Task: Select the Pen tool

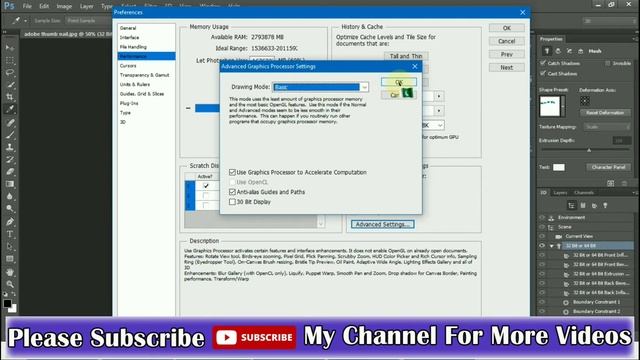Action: 10,222
